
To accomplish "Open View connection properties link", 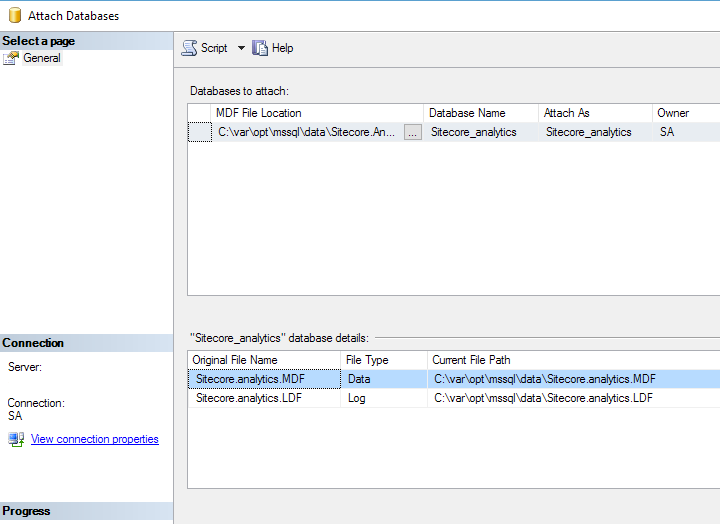I will [x=95, y=439].
